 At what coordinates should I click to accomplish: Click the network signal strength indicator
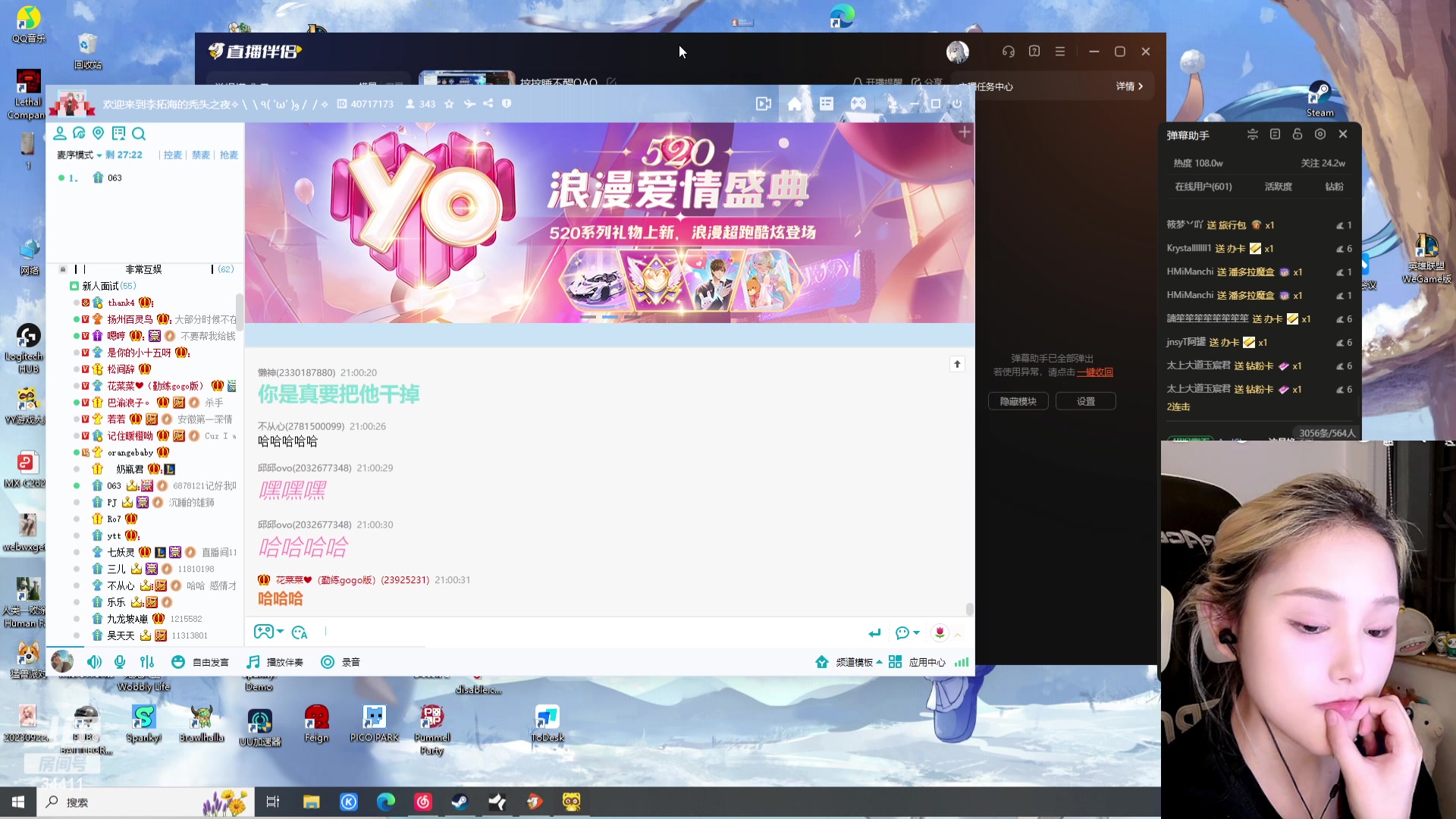pos(961,662)
